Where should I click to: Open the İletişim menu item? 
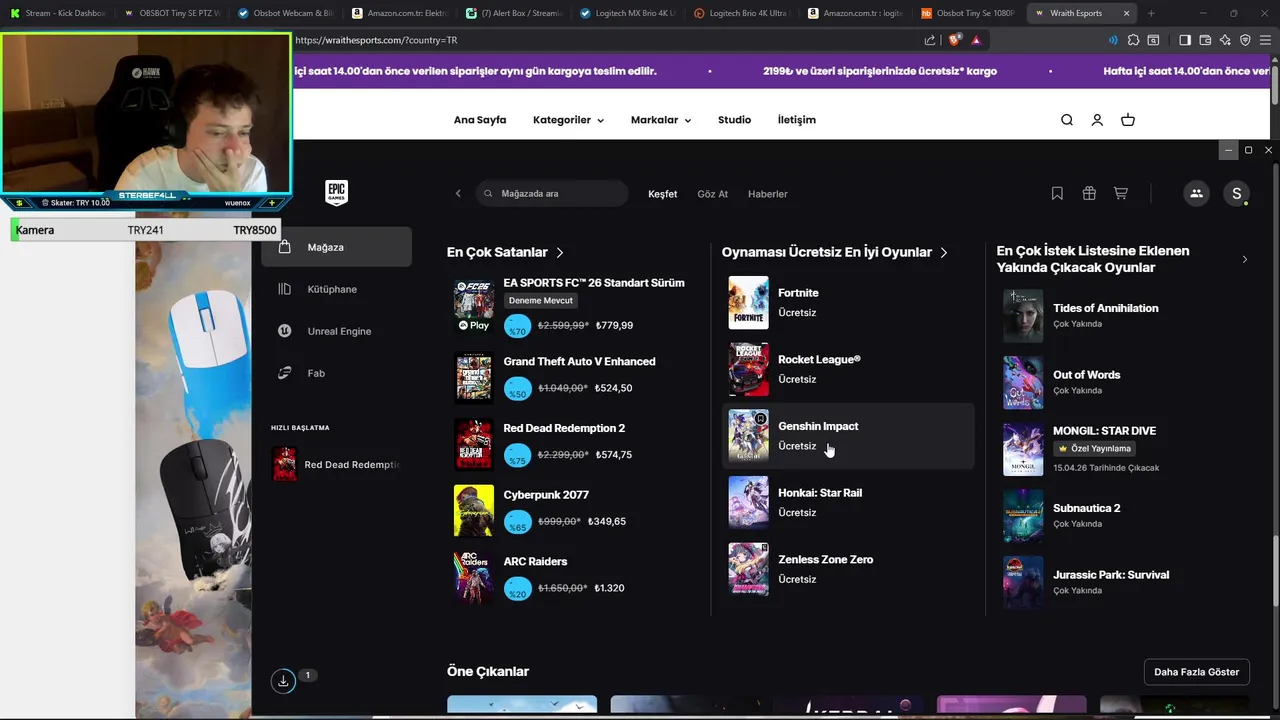coord(797,120)
